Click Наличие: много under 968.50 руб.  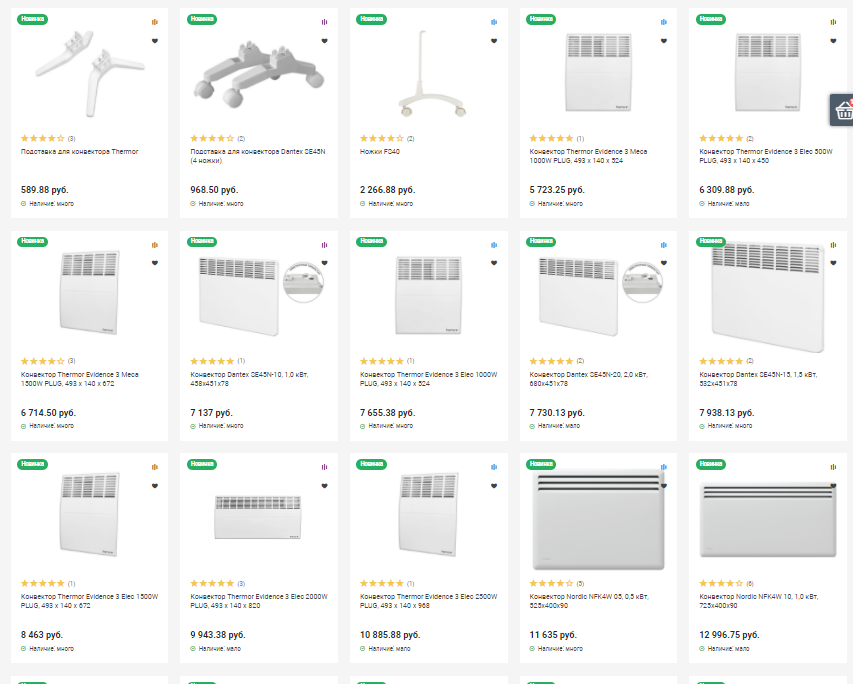click(x=217, y=204)
